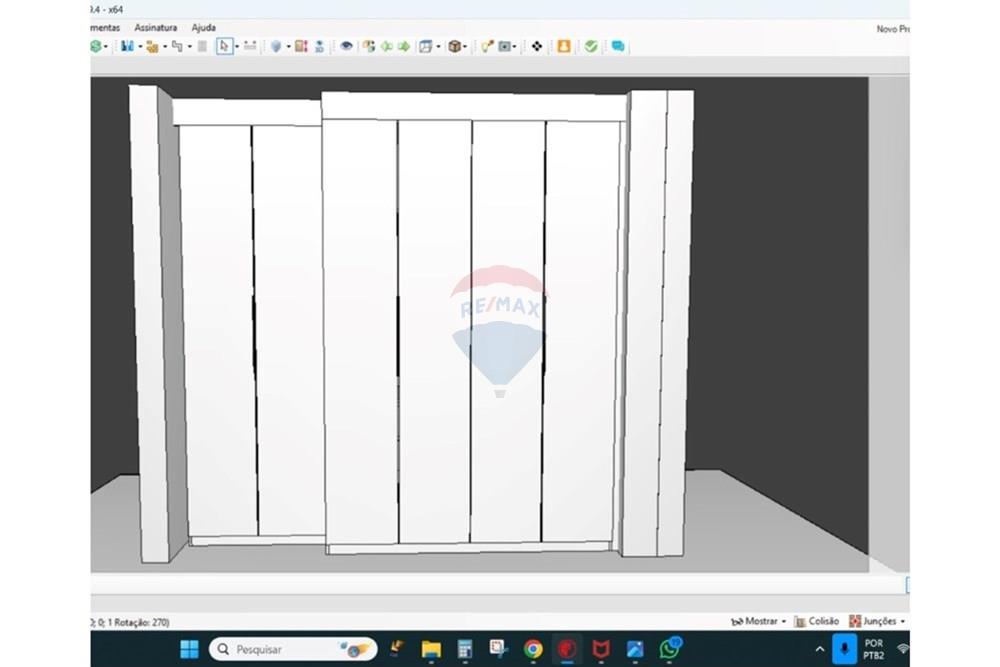Open the Ajuda menu
Screen dimensions: 1000x667
(x=203, y=28)
